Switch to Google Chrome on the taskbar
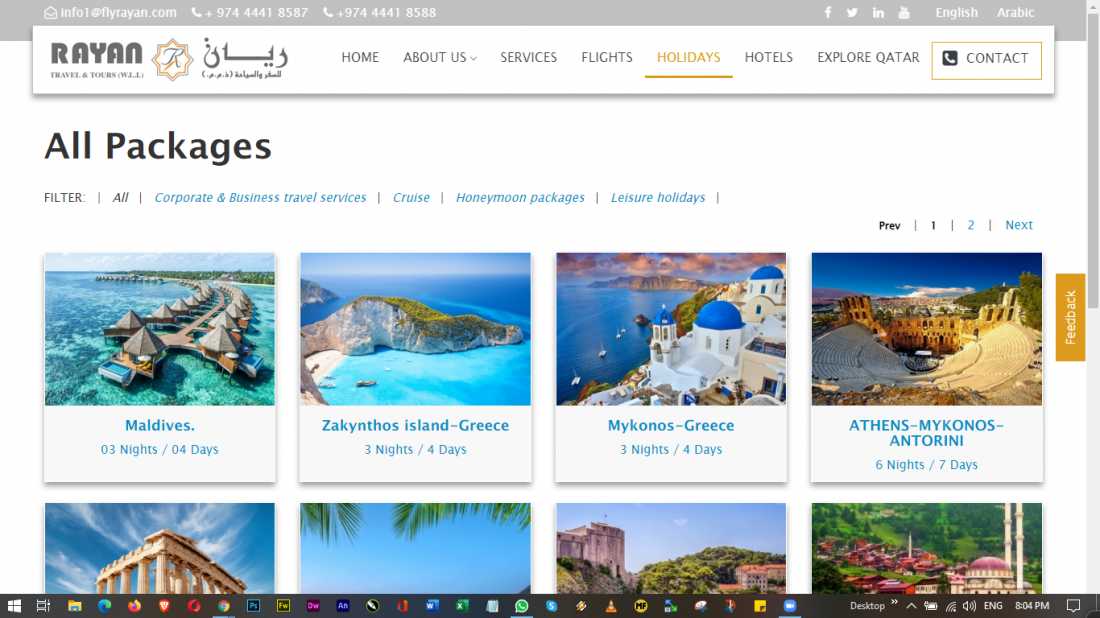The height and width of the screenshot is (618, 1100). coord(224,606)
